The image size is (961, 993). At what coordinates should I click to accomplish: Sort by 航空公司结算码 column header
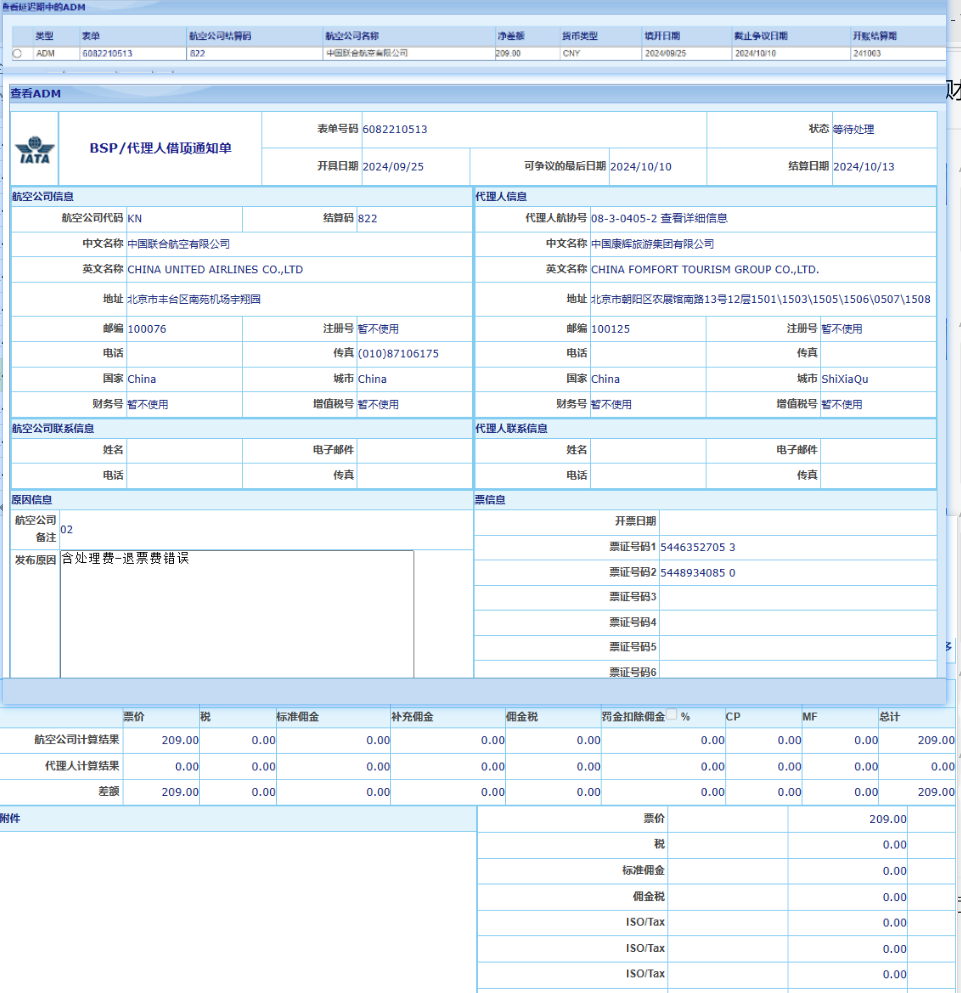220,36
